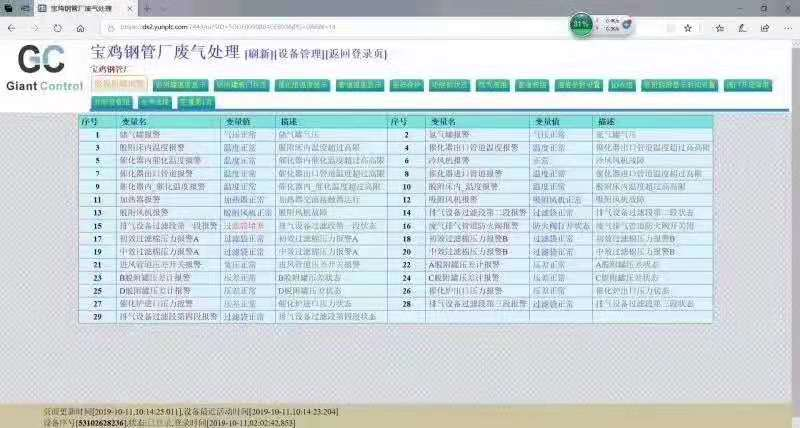Click D吸附罐压差计报警 in row 25
The width and height of the screenshot is (800, 428).
(155, 290)
